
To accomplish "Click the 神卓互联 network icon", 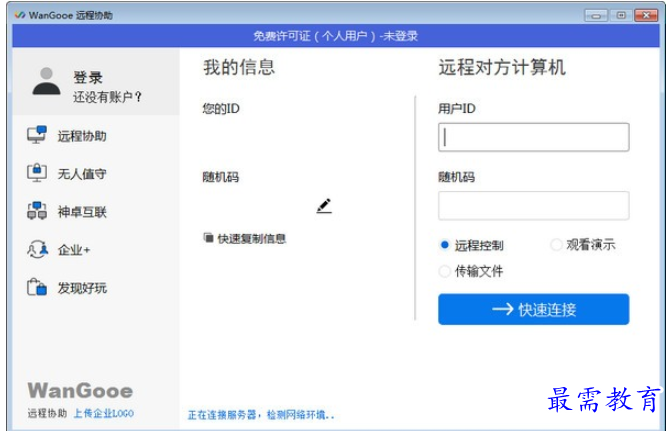I will coord(37,211).
